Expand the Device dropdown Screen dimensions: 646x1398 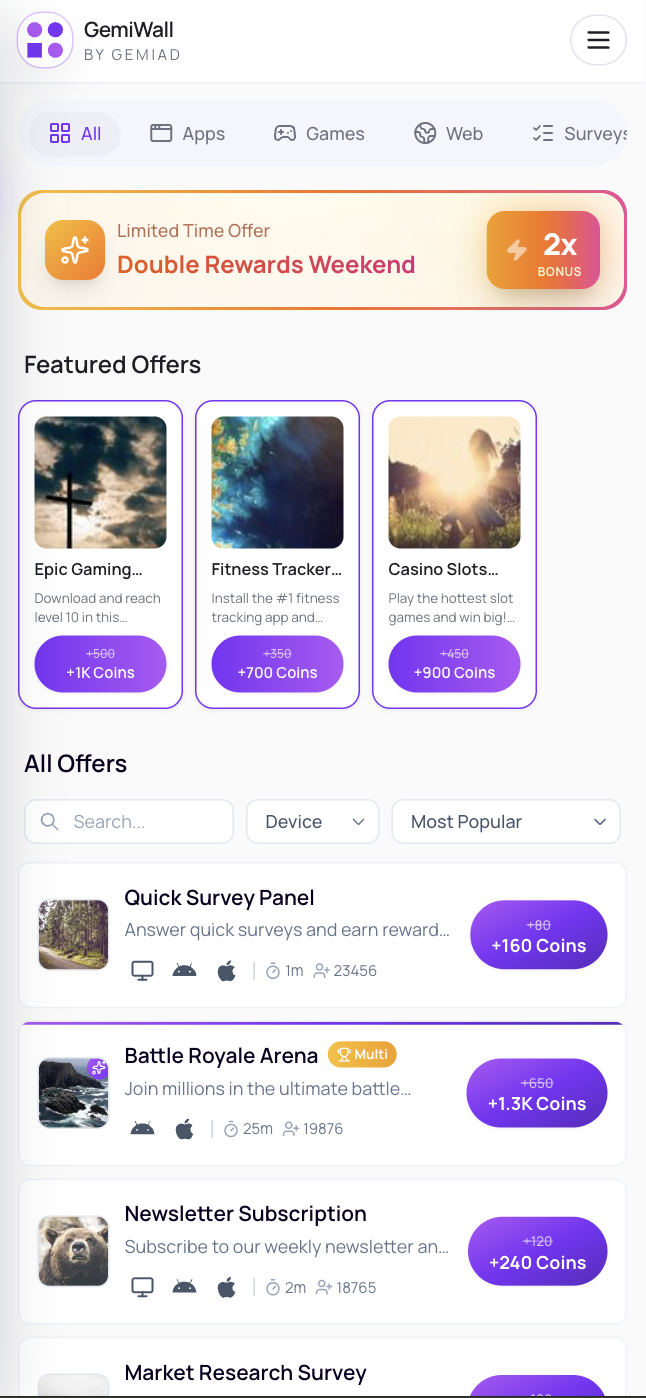[x=312, y=821]
